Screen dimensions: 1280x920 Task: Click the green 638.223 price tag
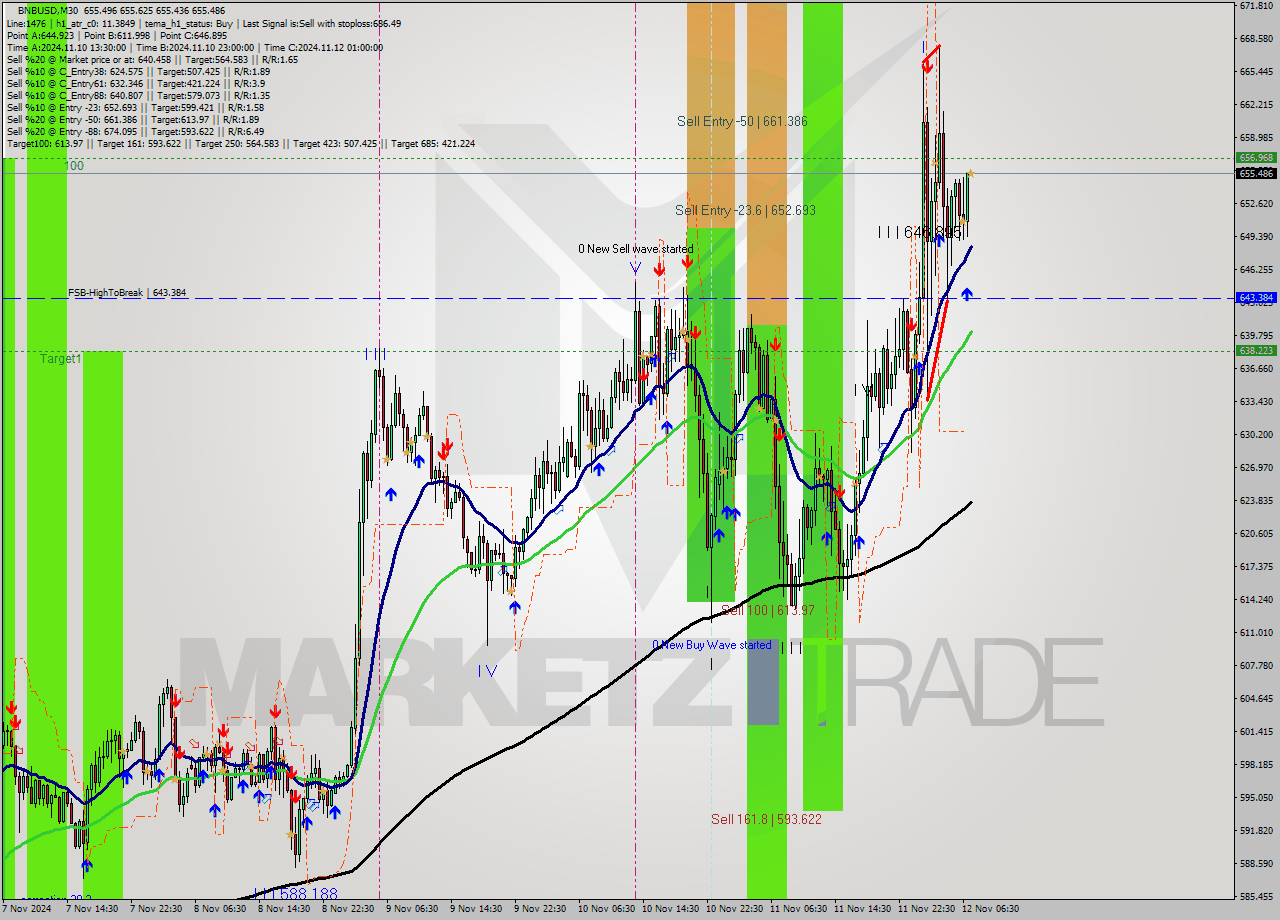[1256, 351]
